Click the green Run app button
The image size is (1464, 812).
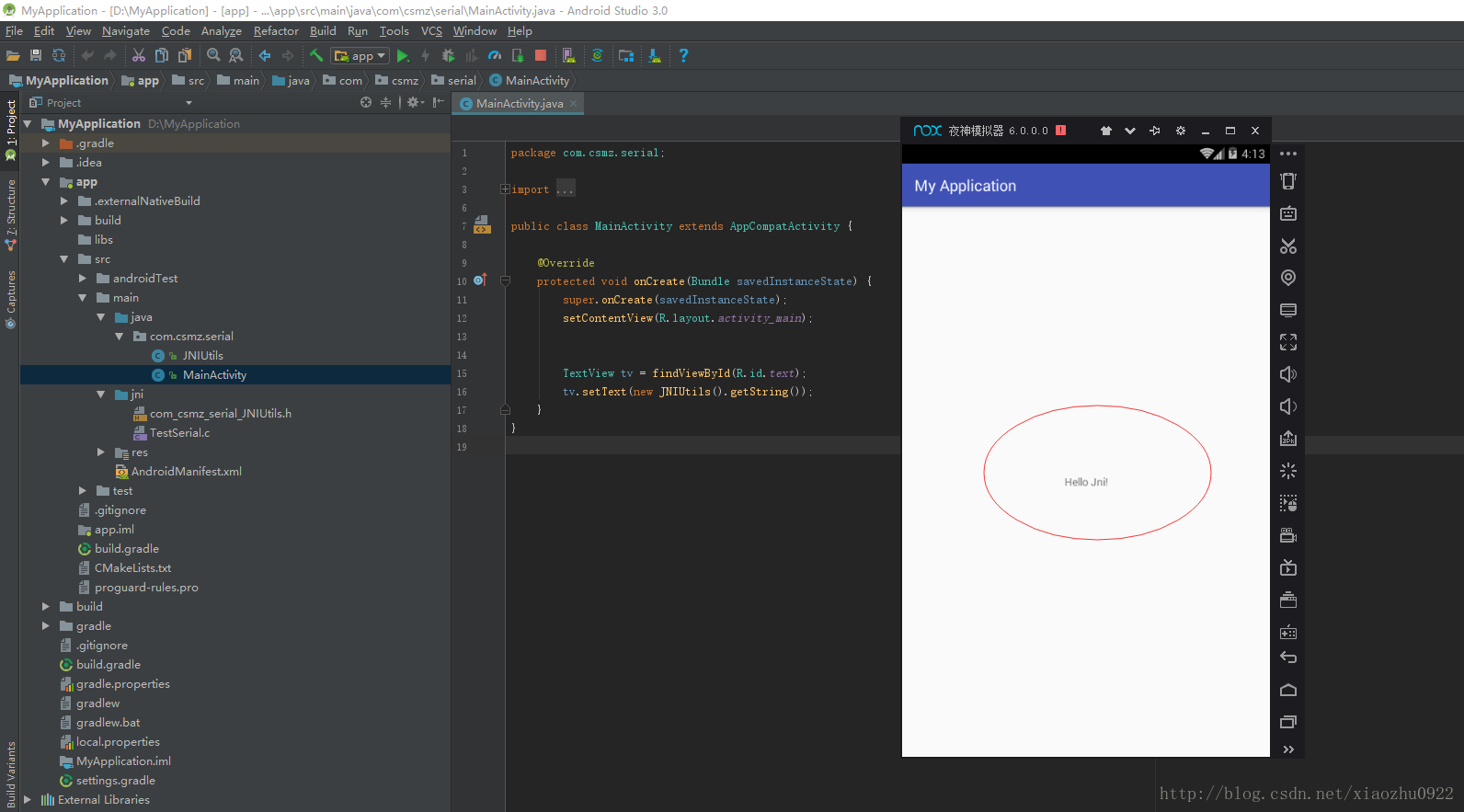point(403,56)
